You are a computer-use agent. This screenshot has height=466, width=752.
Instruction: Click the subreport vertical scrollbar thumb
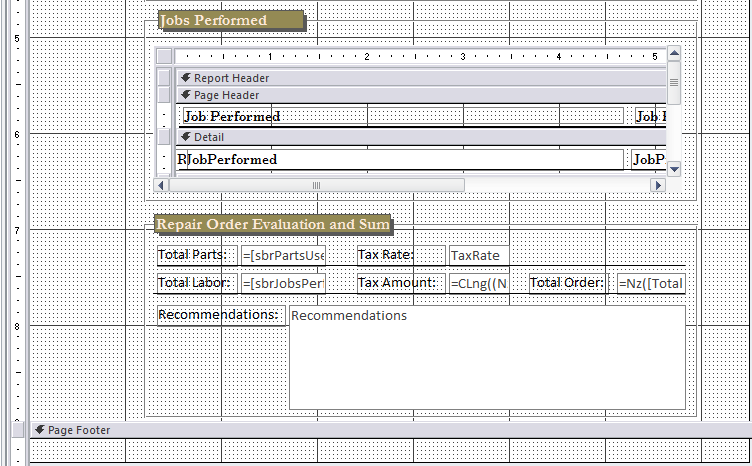pos(674,82)
